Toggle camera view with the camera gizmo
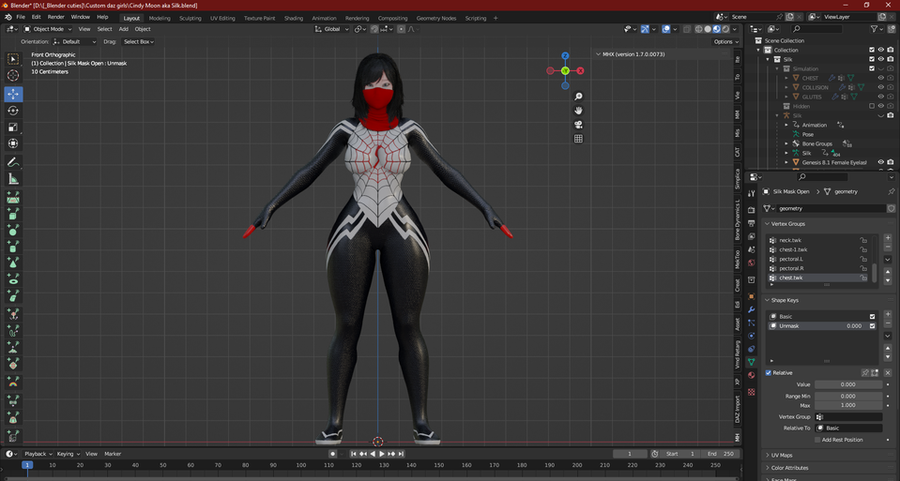The image size is (900, 481). (x=578, y=124)
